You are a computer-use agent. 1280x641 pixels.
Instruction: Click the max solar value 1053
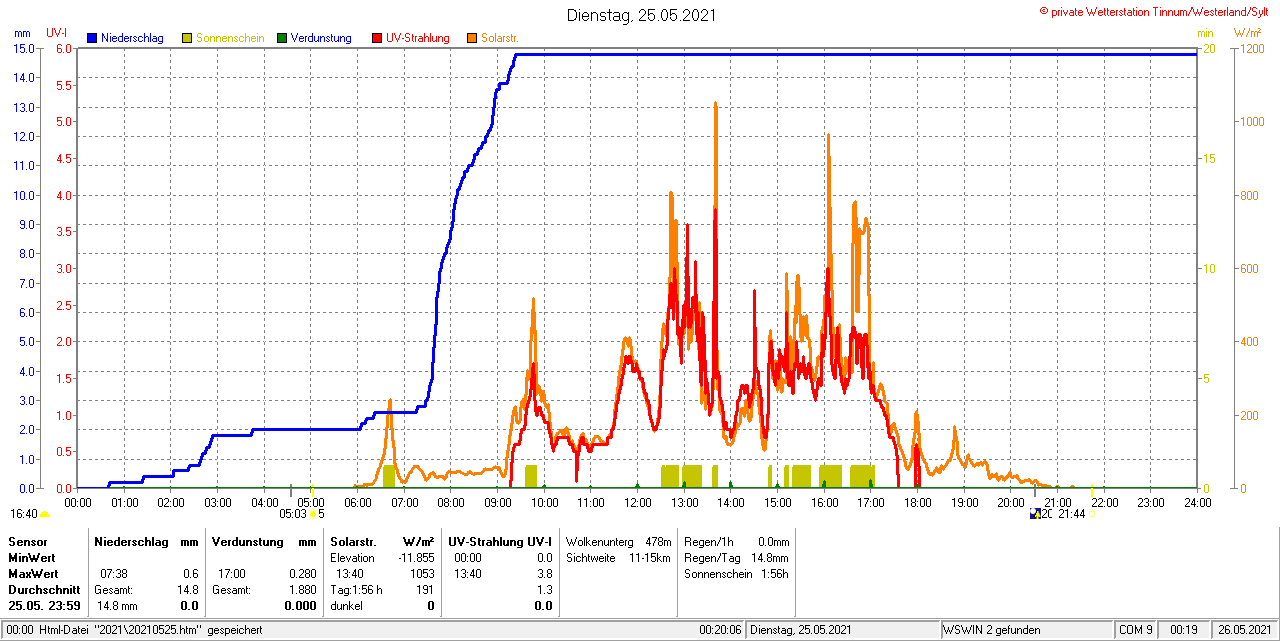click(x=422, y=573)
